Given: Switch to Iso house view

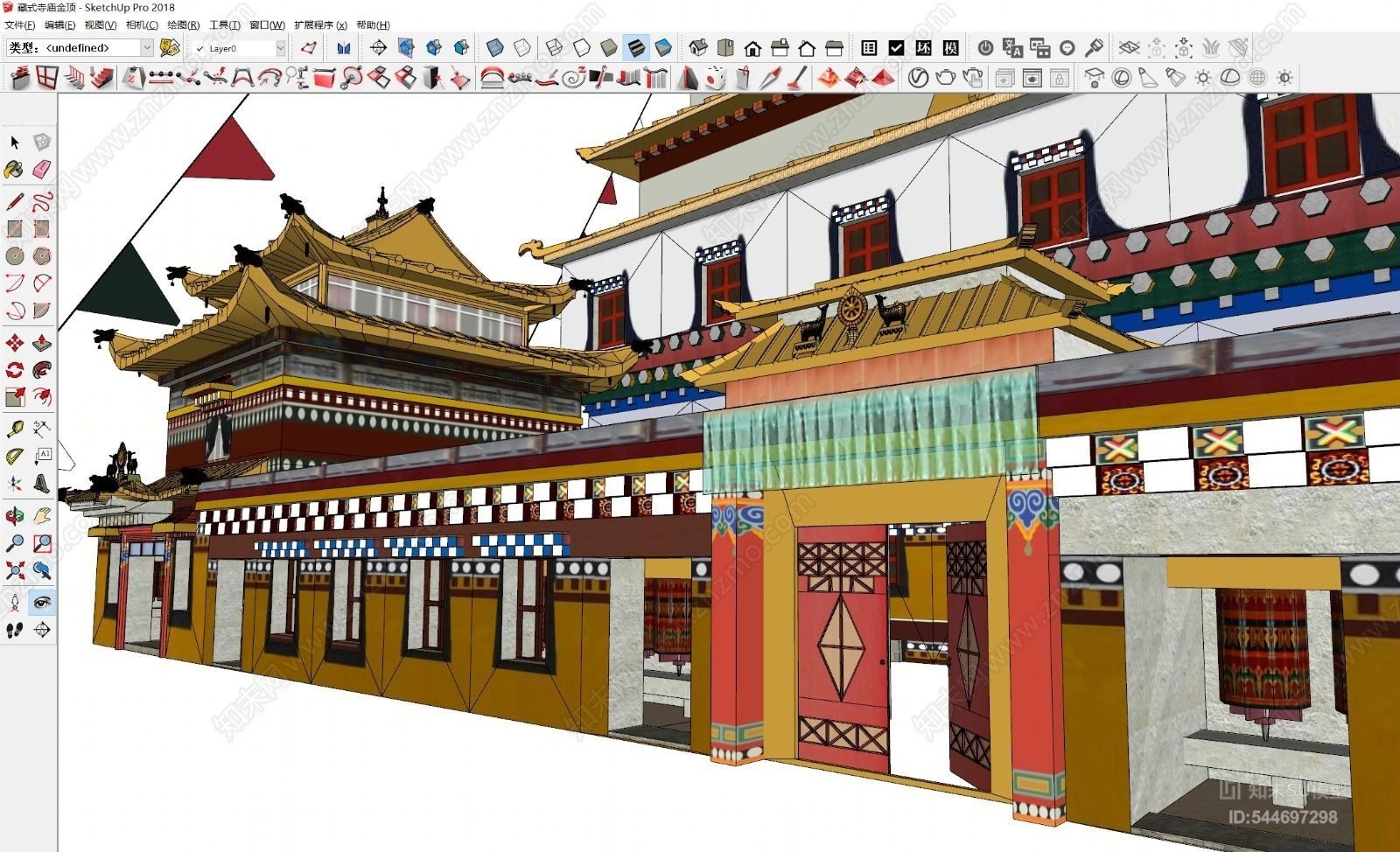Looking at the screenshot, I should point(698,47).
